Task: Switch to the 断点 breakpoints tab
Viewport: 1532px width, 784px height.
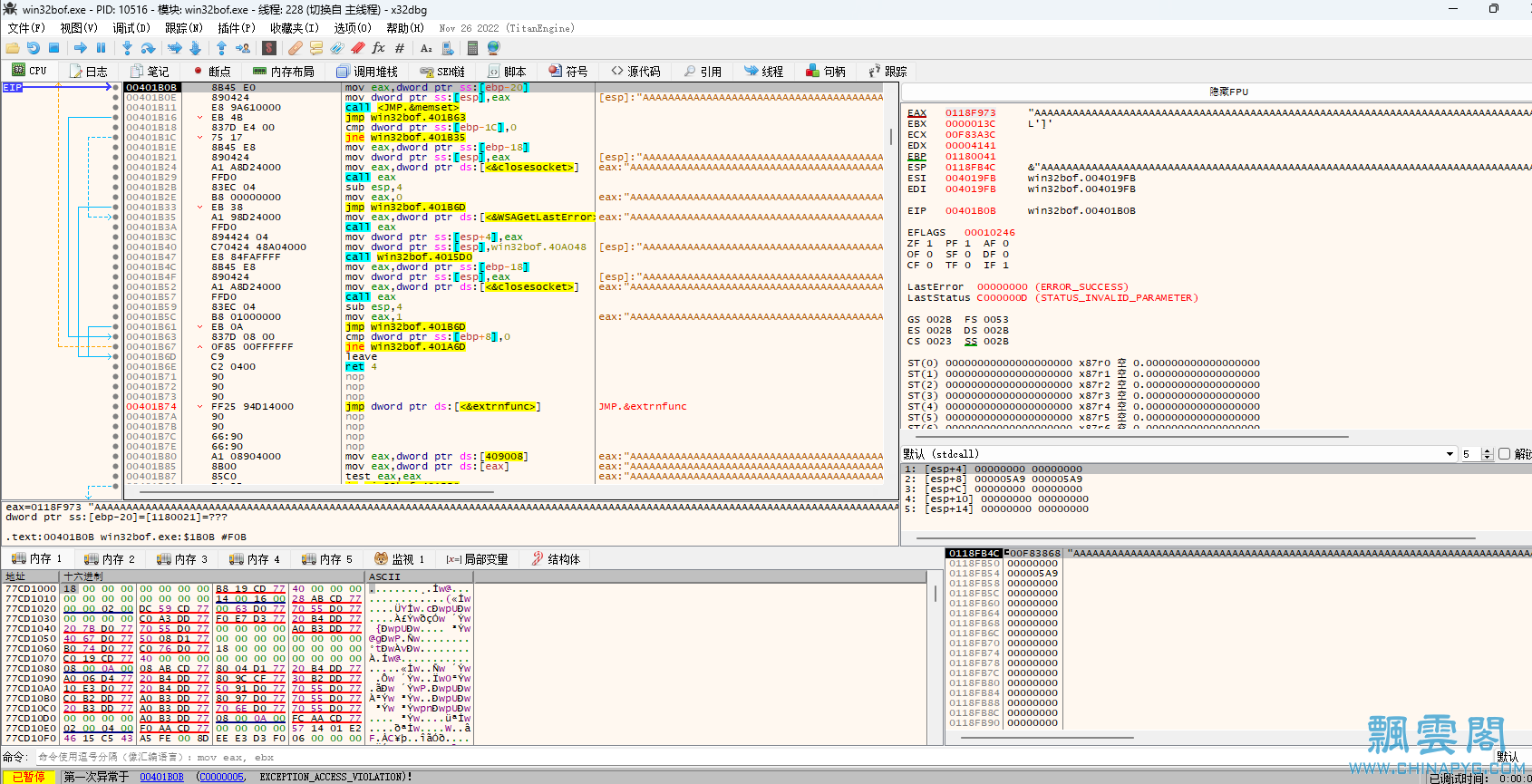Action: 212,71
